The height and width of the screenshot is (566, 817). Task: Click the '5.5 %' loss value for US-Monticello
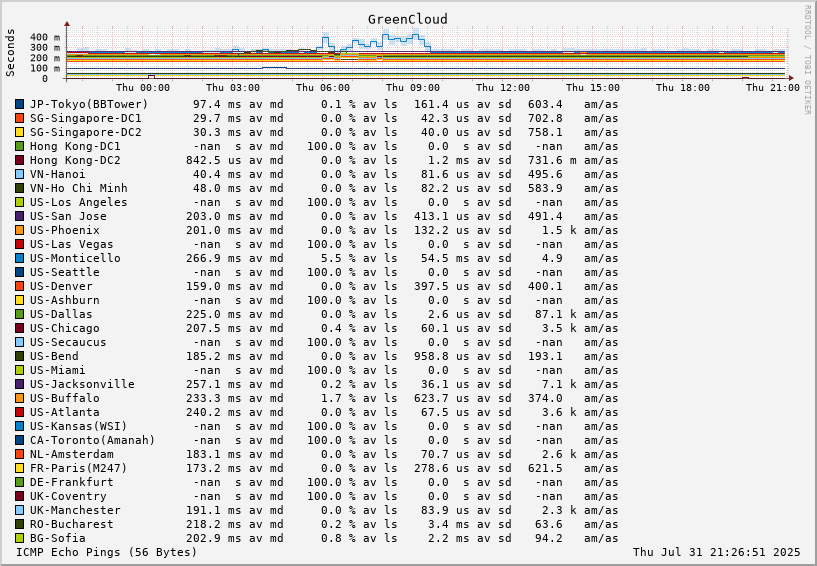pos(338,258)
